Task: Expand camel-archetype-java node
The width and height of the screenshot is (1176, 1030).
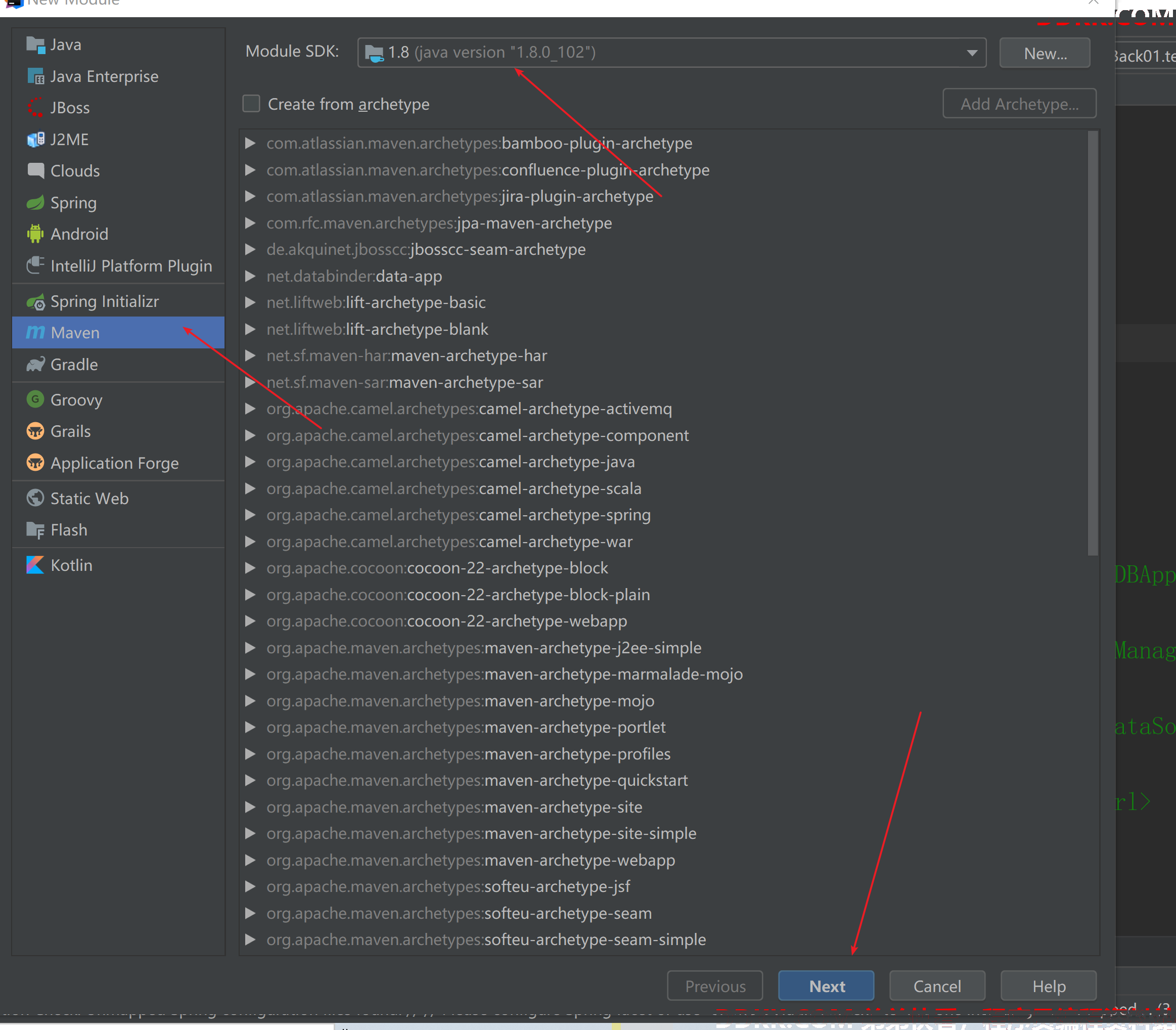Action: coord(250,462)
